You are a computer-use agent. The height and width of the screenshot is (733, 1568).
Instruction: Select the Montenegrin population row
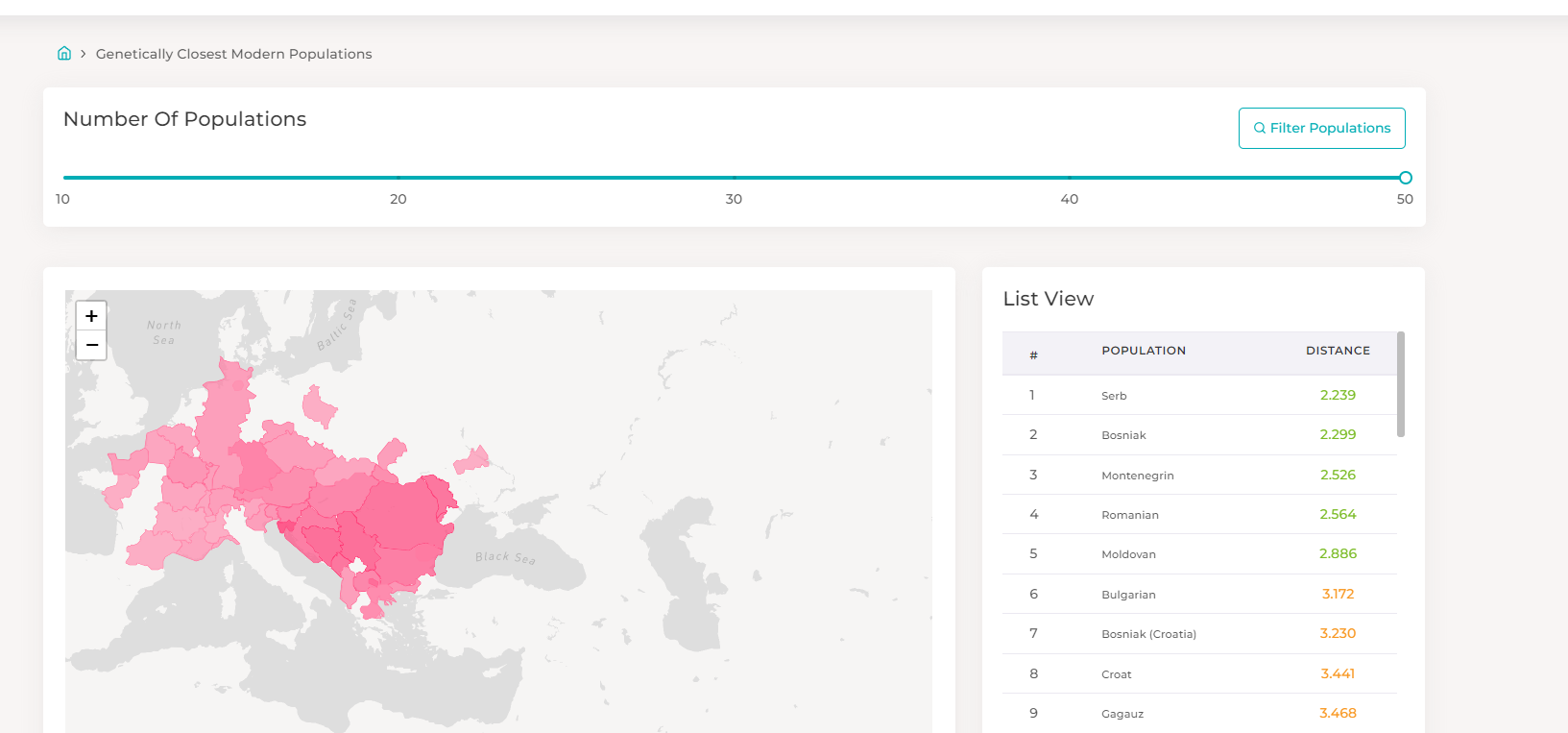pos(1199,475)
